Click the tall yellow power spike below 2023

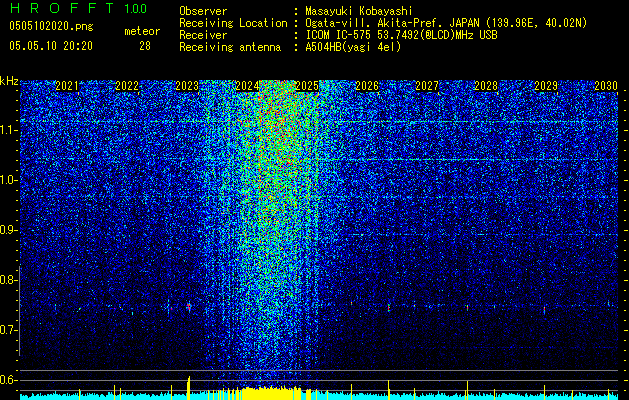tap(189, 388)
